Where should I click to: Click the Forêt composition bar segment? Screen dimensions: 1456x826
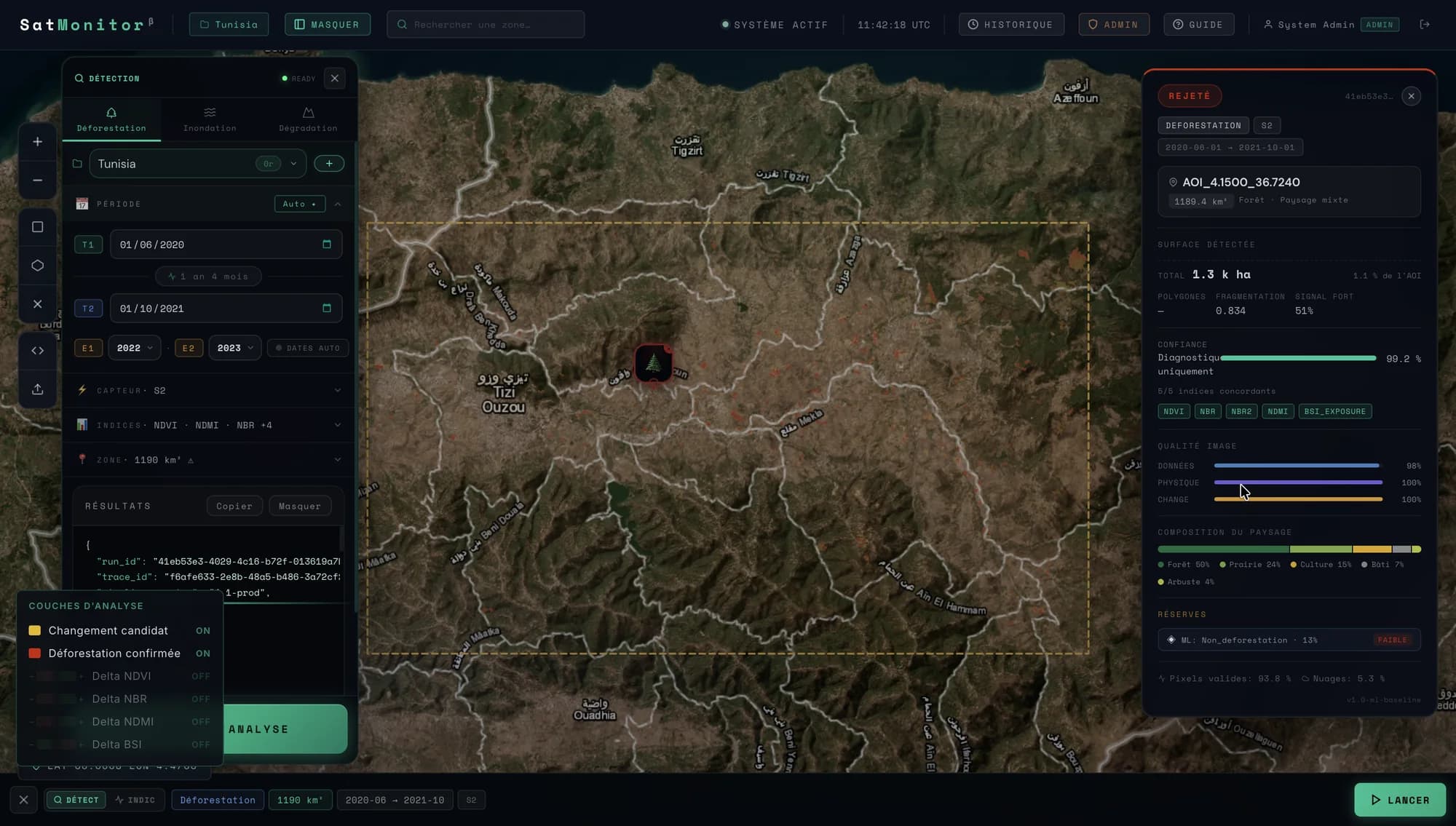click(1223, 549)
